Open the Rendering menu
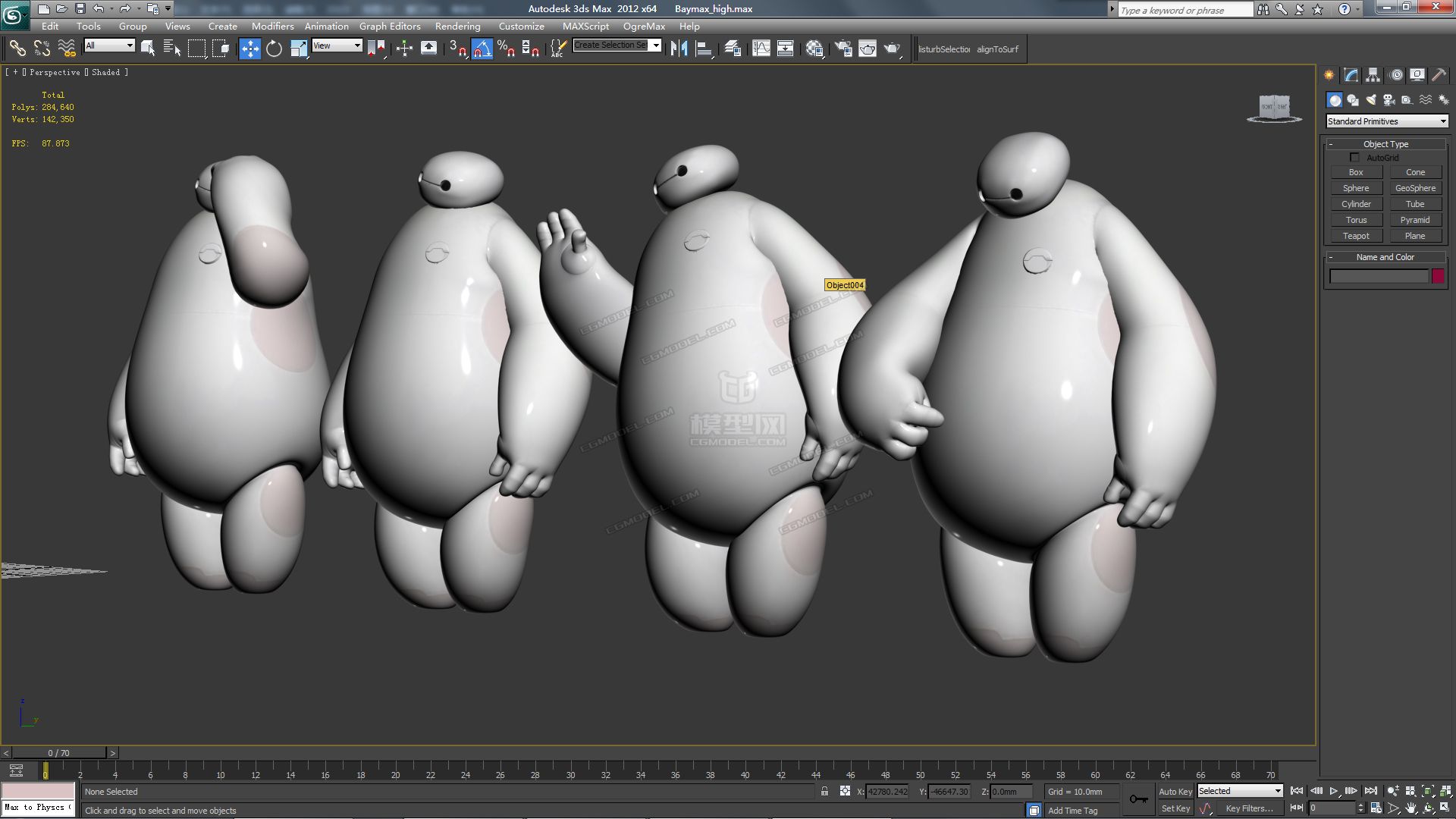This screenshot has height=819, width=1456. pyautogui.click(x=457, y=27)
